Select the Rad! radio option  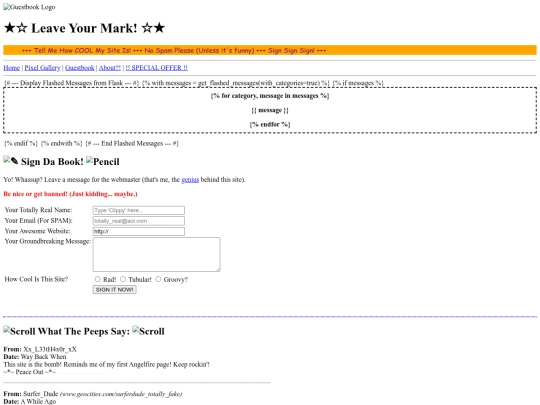pyautogui.click(x=98, y=279)
